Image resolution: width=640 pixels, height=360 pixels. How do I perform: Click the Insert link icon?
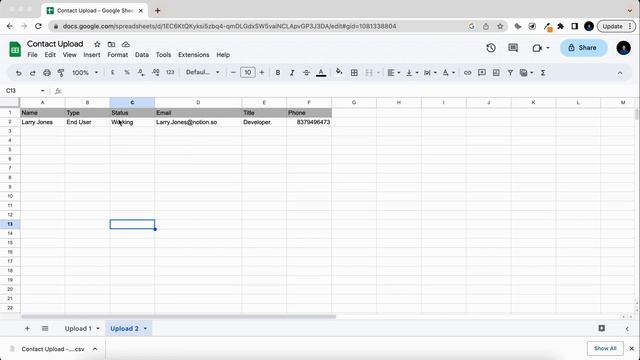point(467,73)
